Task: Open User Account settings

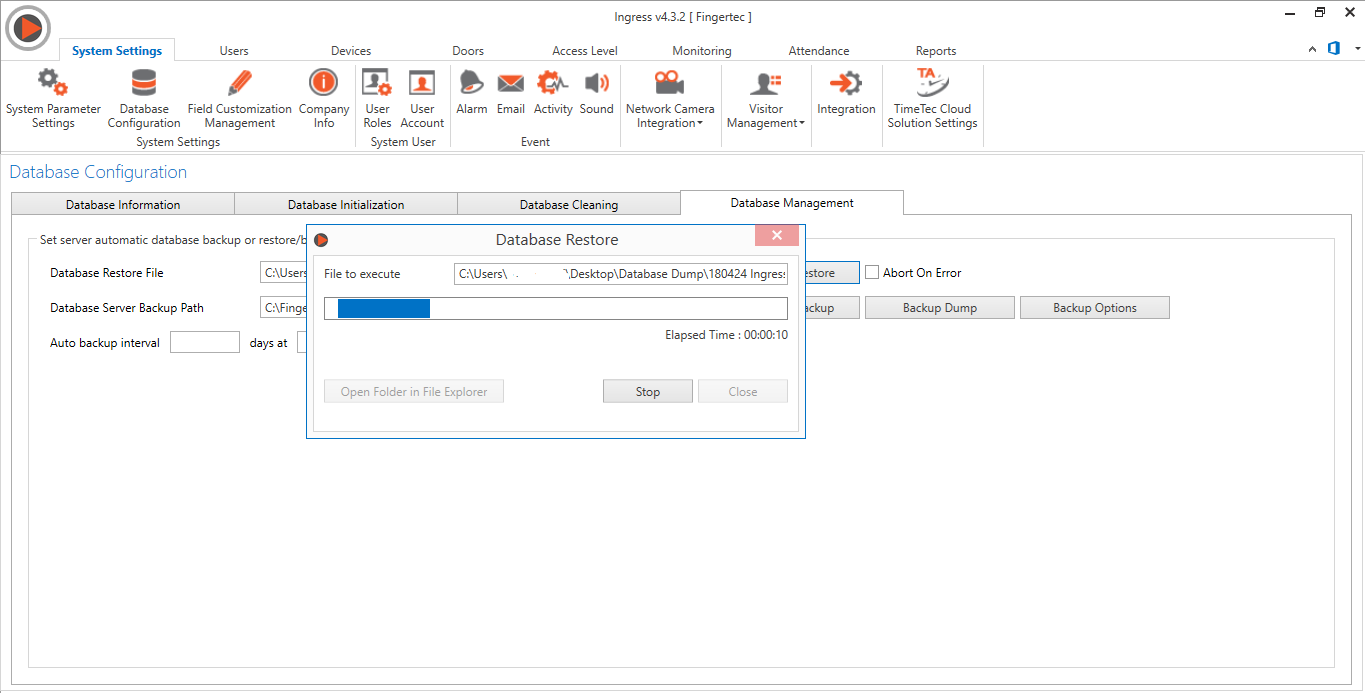Action: (422, 99)
